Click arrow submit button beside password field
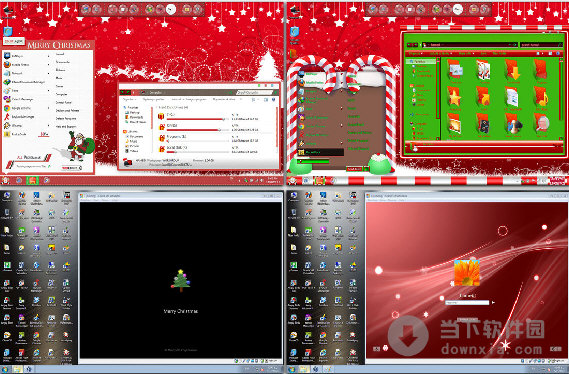The width and height of the screenshot is (569, 374). pos(493,302)
